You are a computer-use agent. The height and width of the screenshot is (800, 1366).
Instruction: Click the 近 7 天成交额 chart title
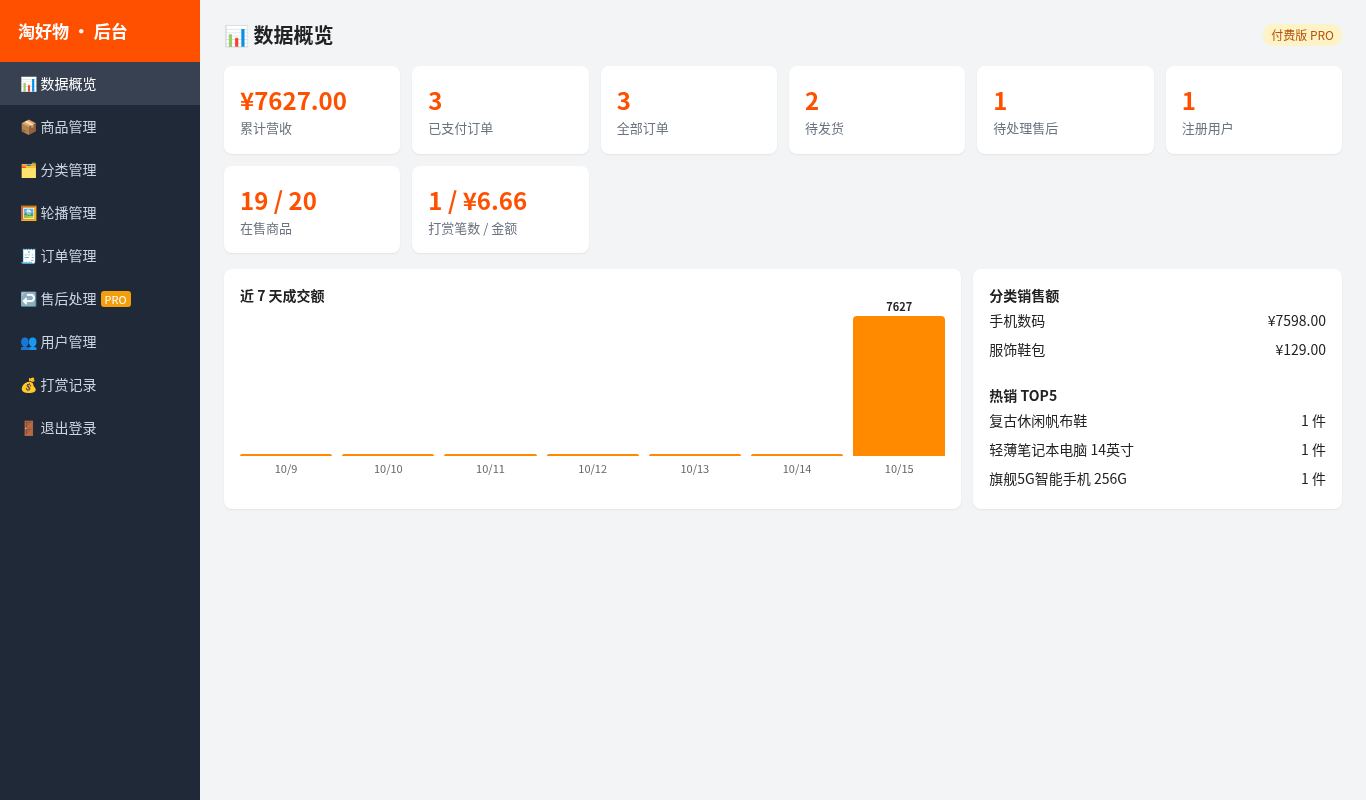pyautogui.click(x=282, y=296)
